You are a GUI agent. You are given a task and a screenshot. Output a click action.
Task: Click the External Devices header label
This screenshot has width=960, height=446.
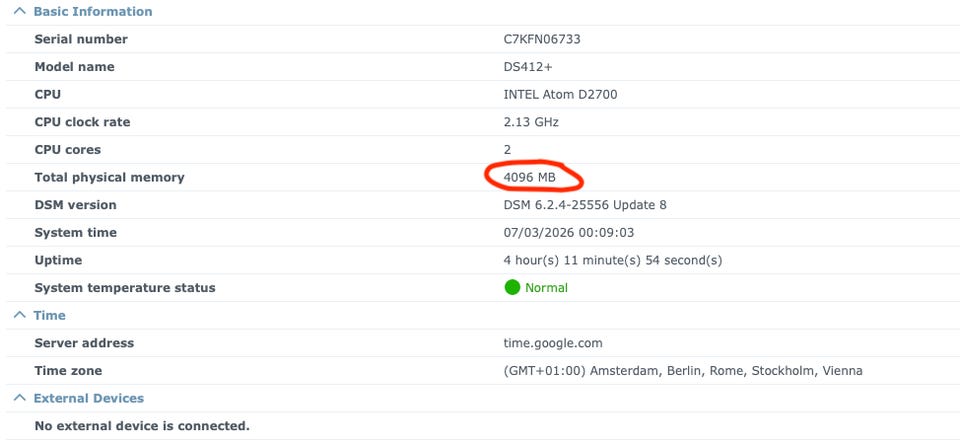[x=89, y=398]
